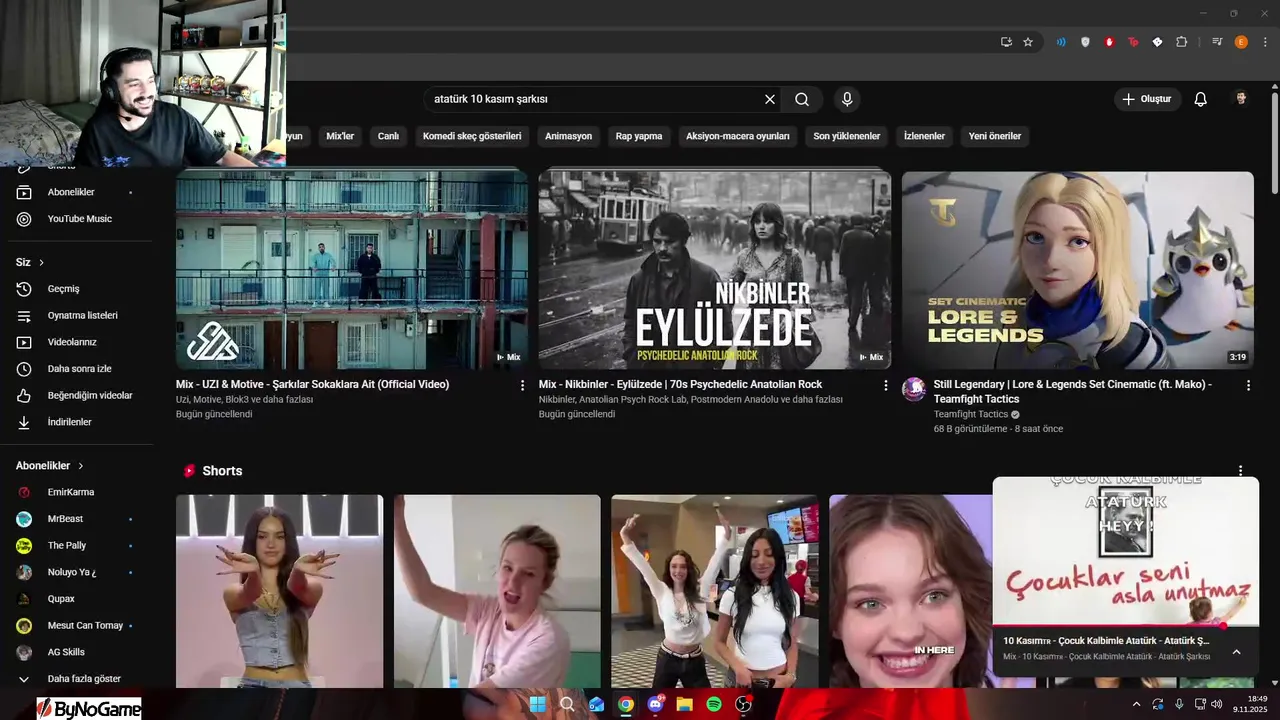Expand the miniplayer queue chevron

tap(1236, 652)
